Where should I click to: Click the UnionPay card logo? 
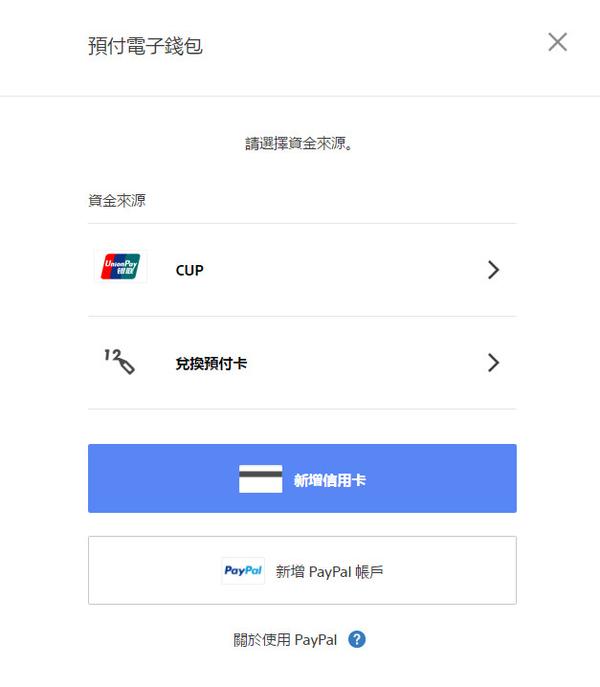click(x=121, y=266)
